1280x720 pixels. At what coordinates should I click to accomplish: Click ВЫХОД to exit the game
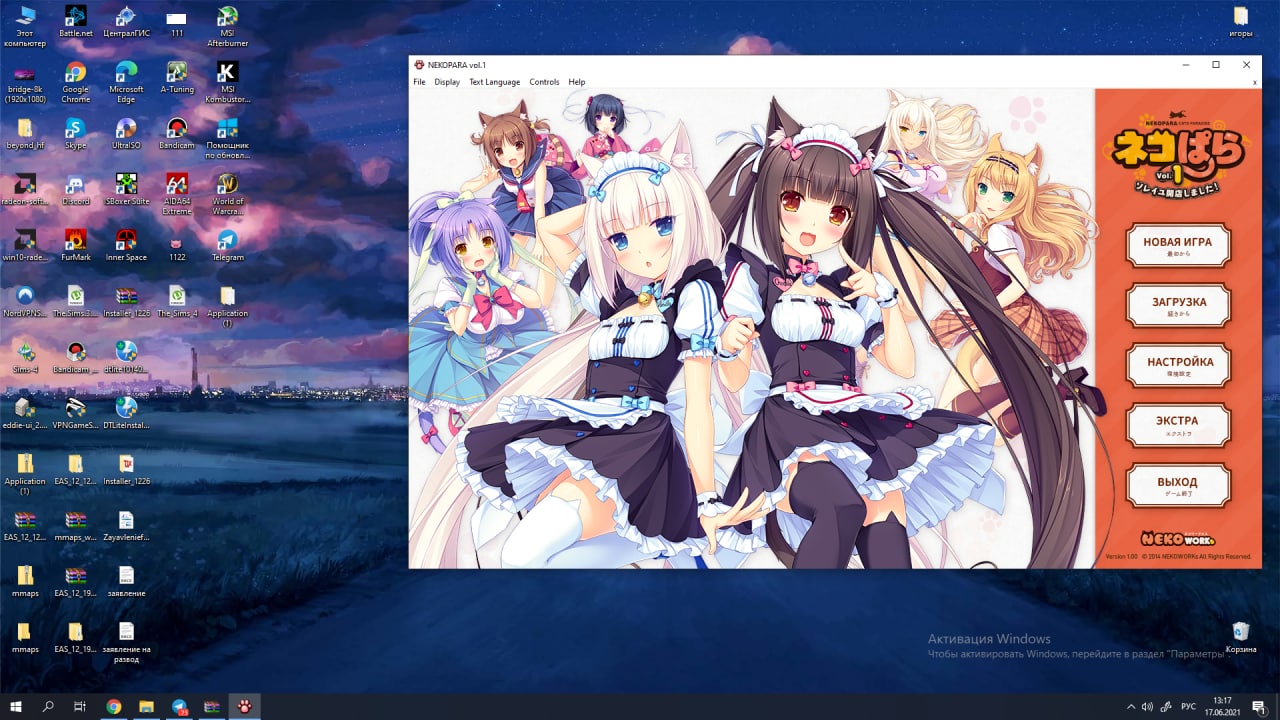(x=1178, y=485)
